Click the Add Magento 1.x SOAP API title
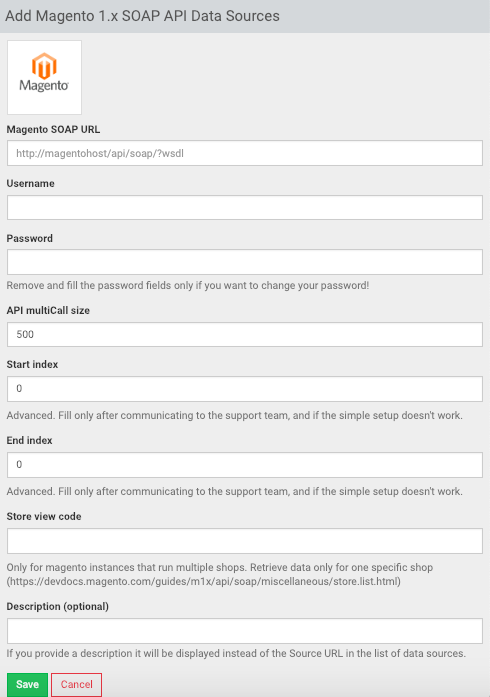490x697 pixels. coord(142,16)
